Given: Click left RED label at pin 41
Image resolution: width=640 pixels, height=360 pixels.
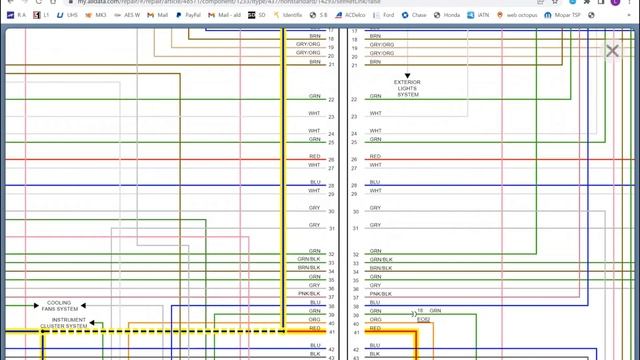Looking at the screenshot, I should [315, 328].
